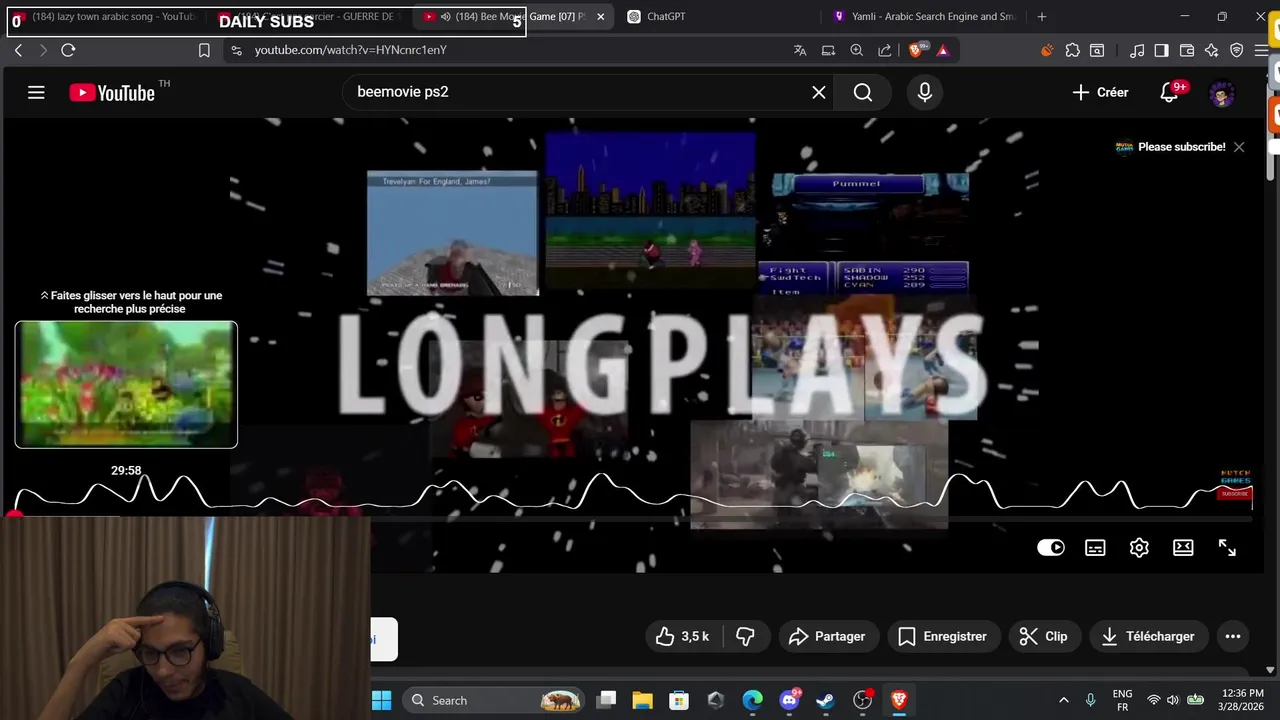The image size is (1280, 720).
Task: Create a Clip of the video
Action: point(1043,636)
